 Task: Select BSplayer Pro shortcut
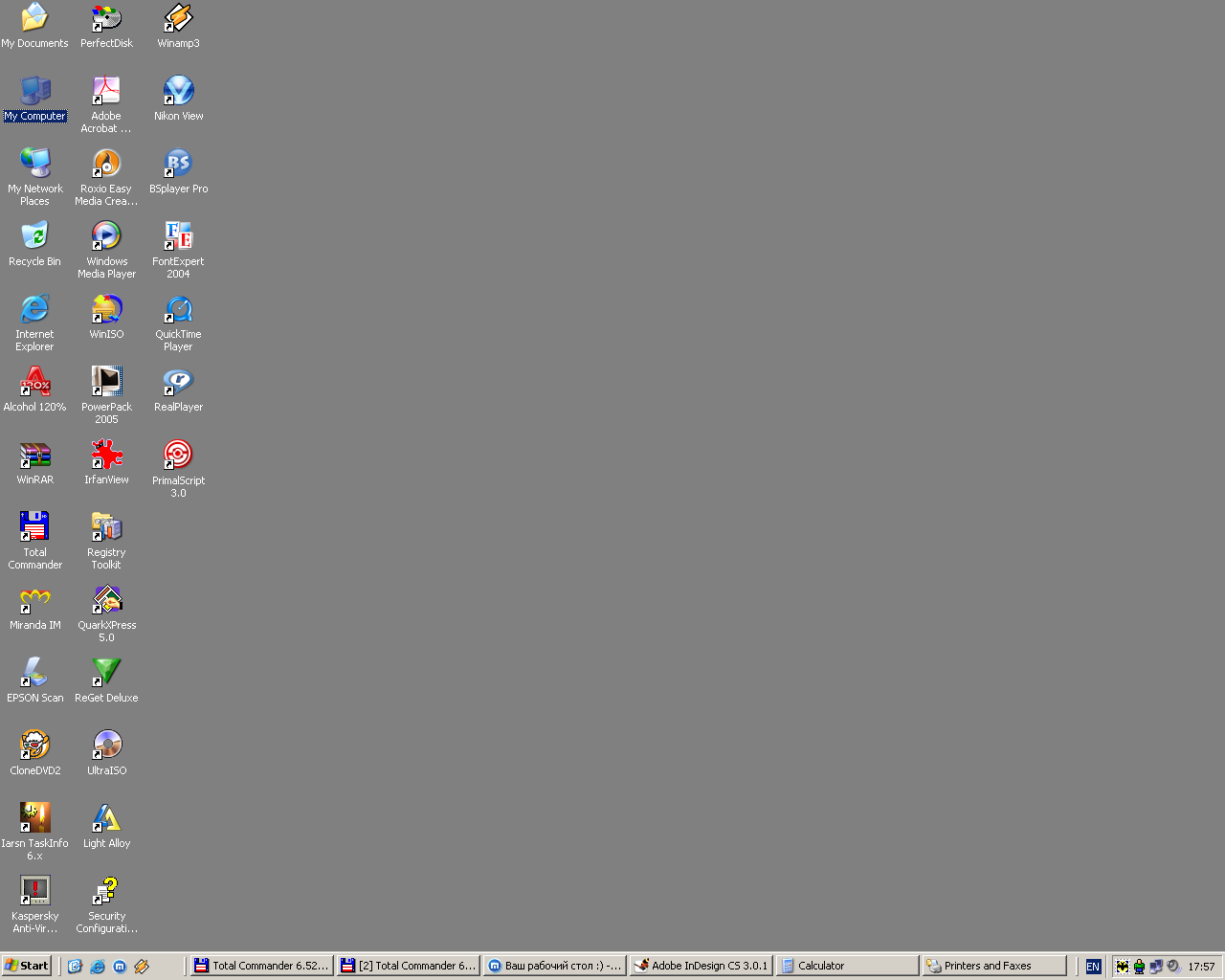pyautogui.click(x=178, y=171)
